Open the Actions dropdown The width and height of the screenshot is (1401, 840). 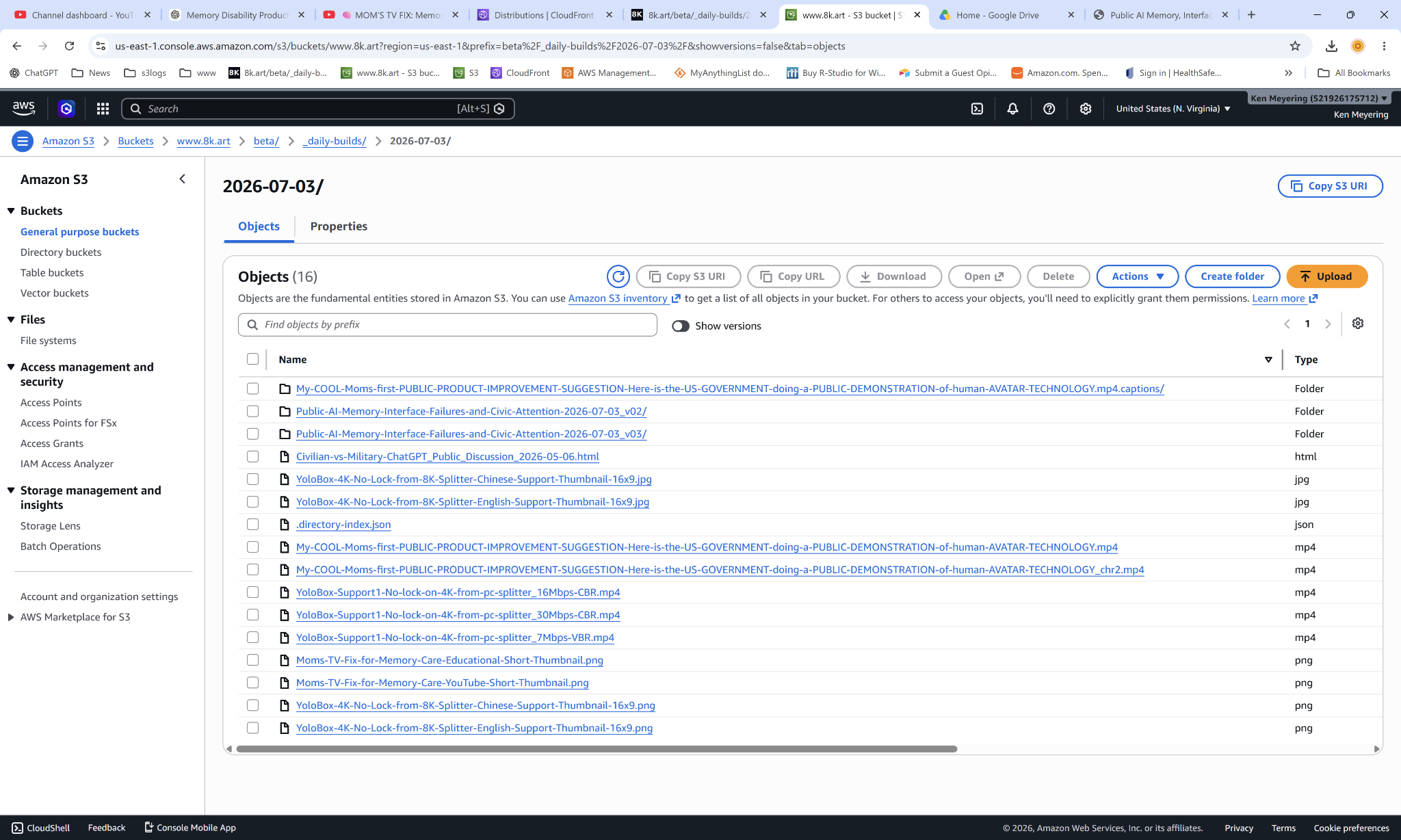coord(1137,276)
